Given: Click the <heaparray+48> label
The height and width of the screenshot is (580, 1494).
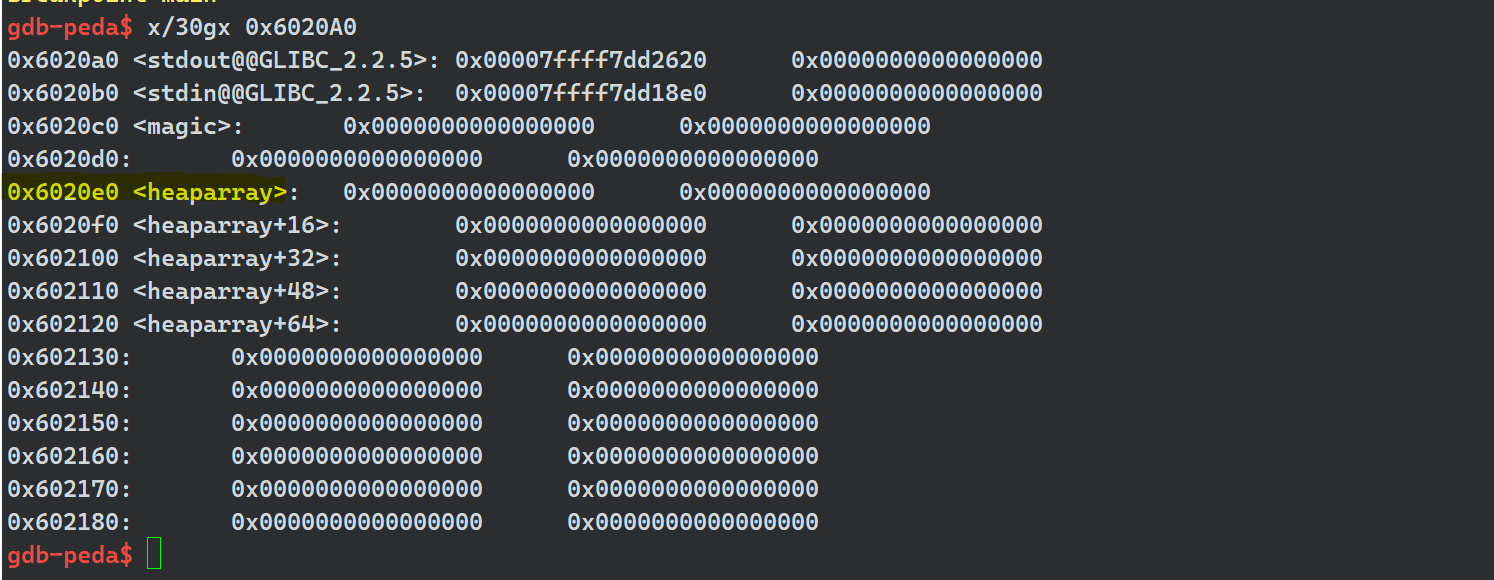Looking at the screenshot, I should 236,291.
